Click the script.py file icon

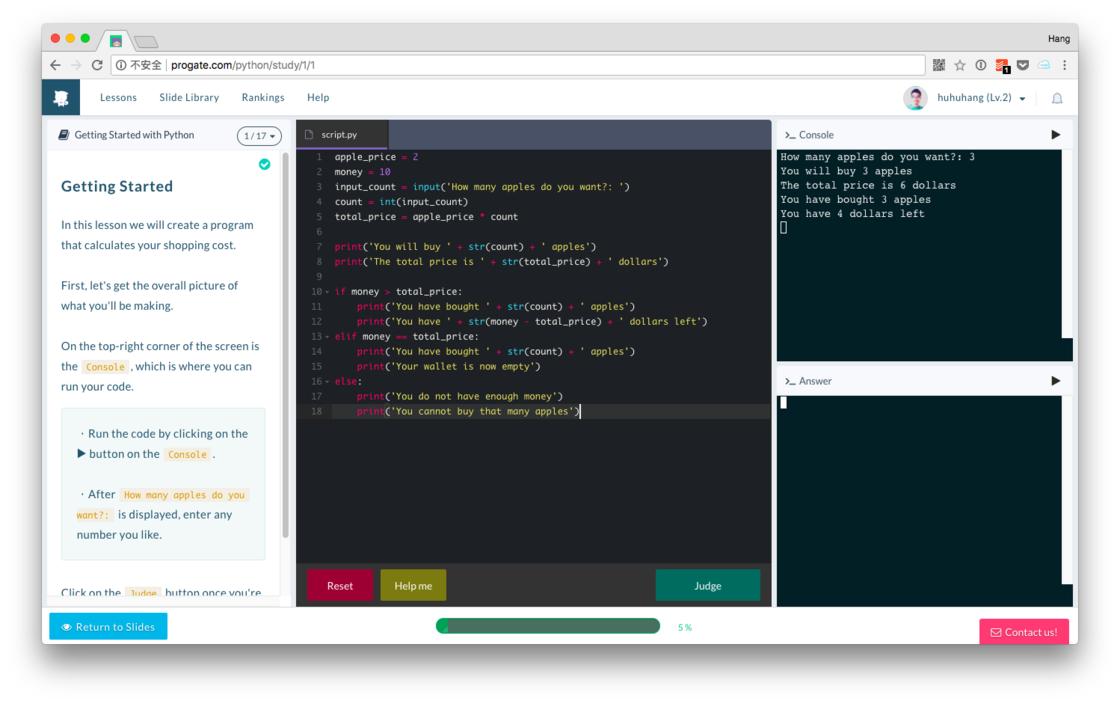click(309, 134)
